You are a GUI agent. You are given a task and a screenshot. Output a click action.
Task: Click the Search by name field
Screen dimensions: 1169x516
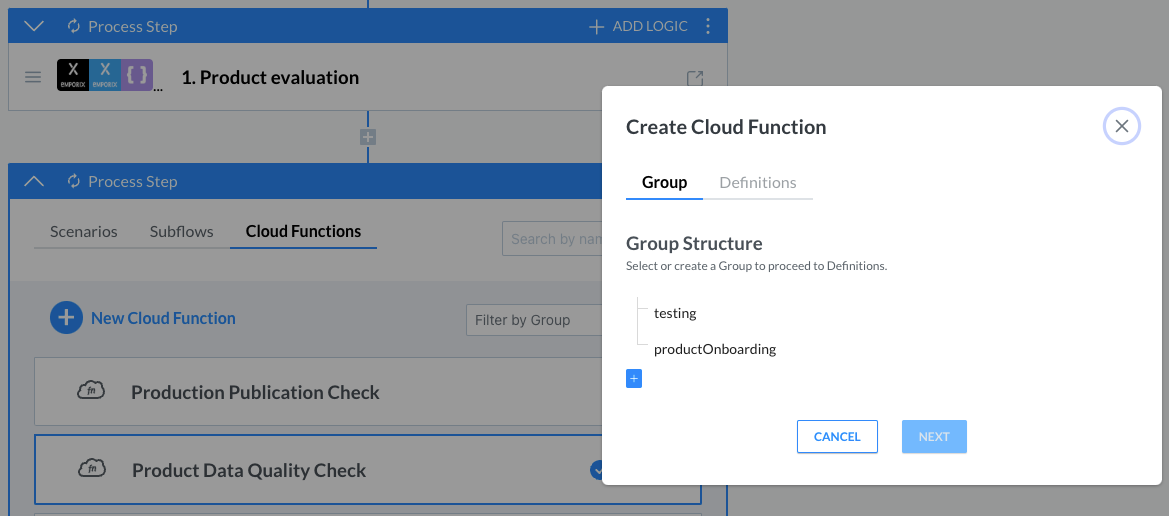pos(552,239)
